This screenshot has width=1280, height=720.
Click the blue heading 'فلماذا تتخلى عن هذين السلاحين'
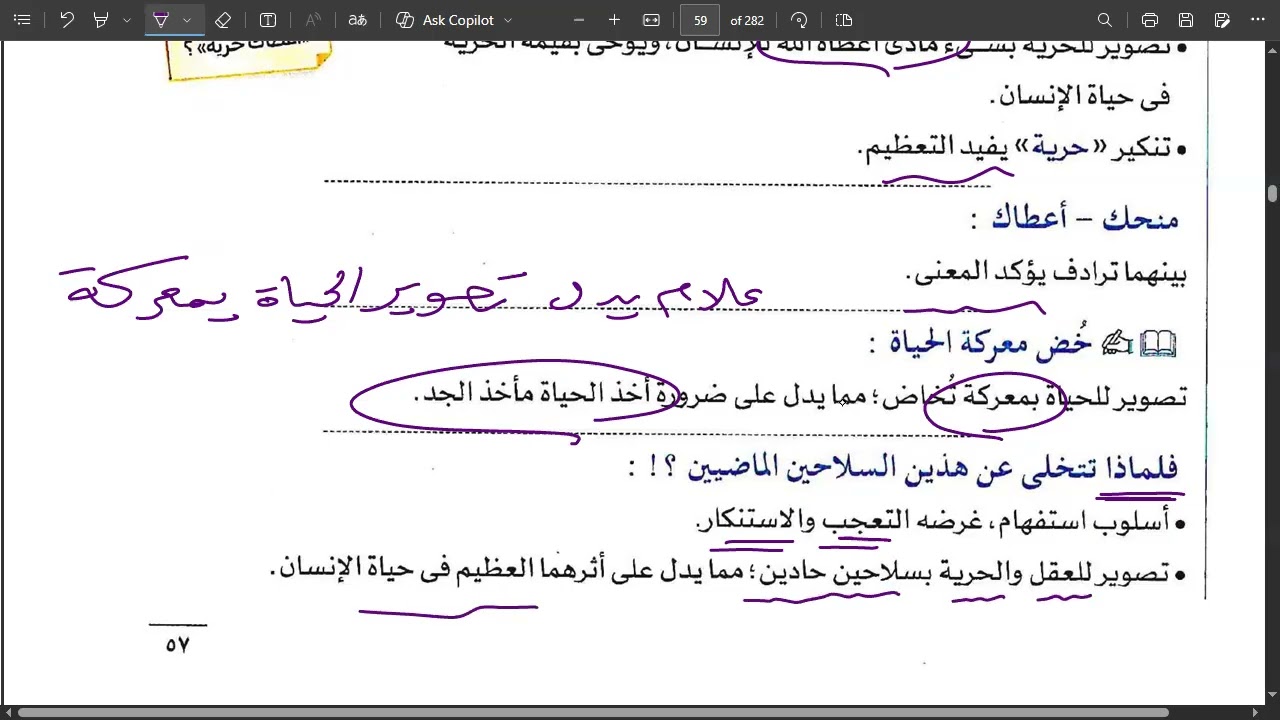pos(933,467)
